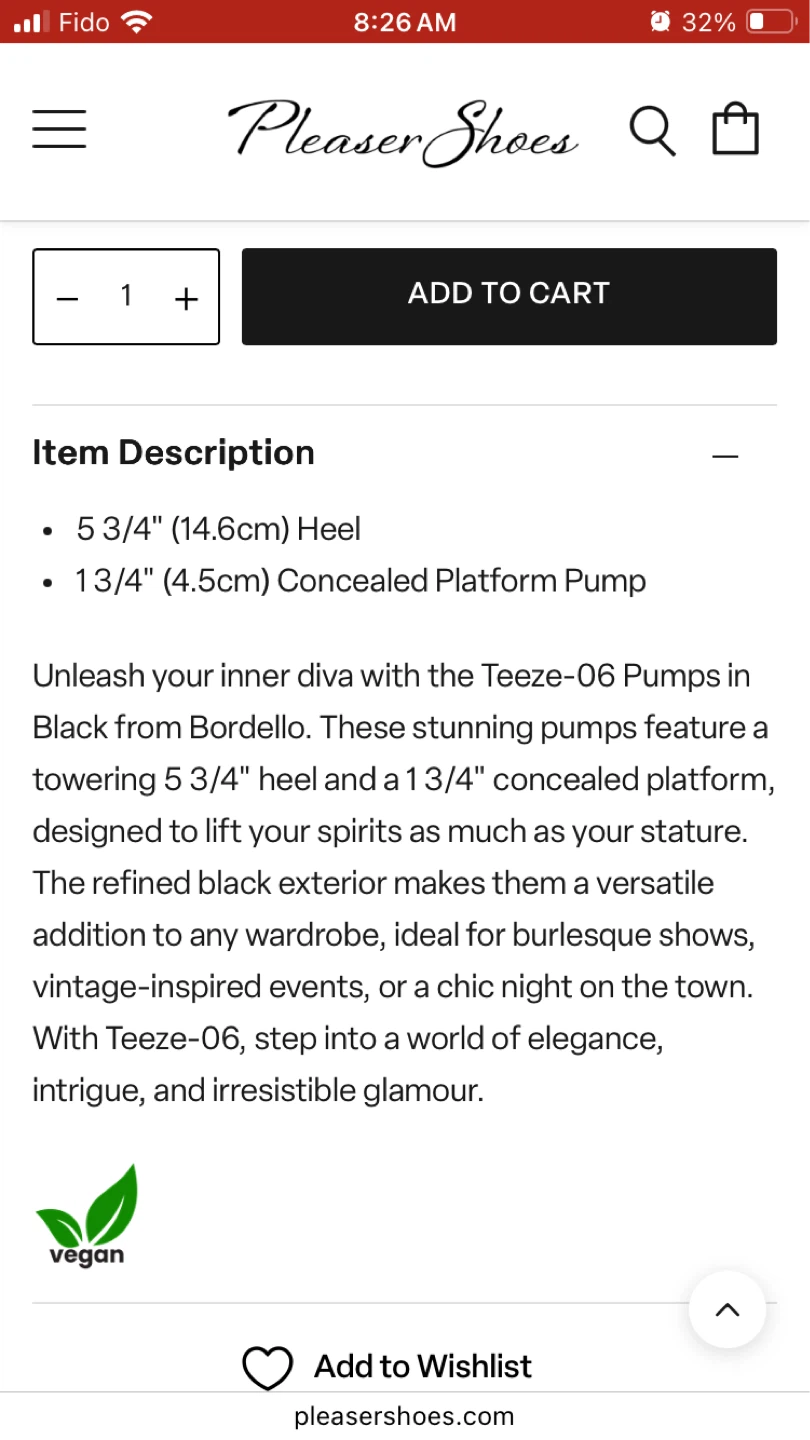Collapse the Item Description section
The width and height of the screenshot is (810, 1440).
pos(725,456)
